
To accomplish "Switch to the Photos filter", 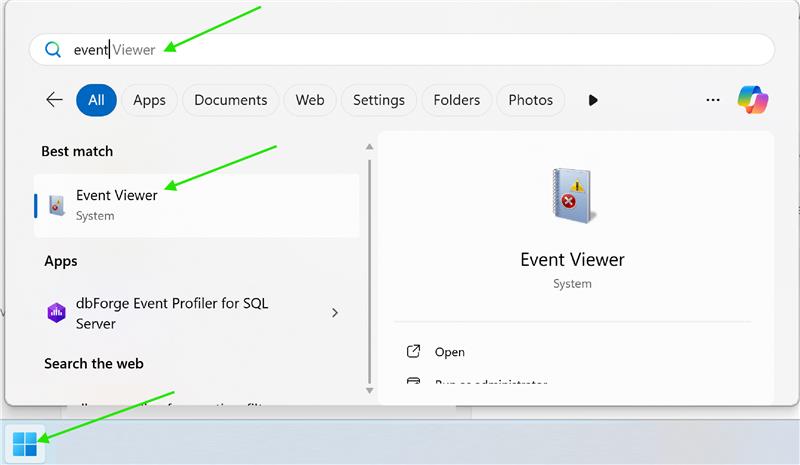I will click(x=531, y=100).
